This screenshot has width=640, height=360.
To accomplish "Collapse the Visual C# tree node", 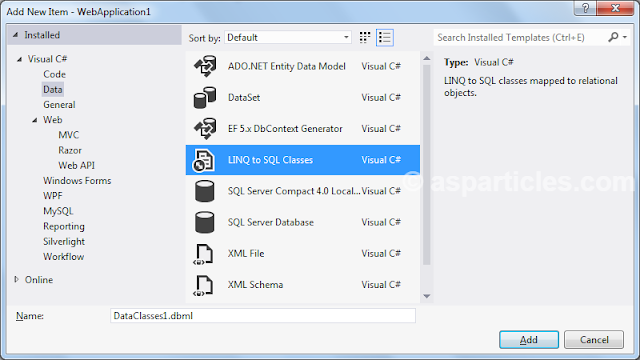I will tap(19, 60).
